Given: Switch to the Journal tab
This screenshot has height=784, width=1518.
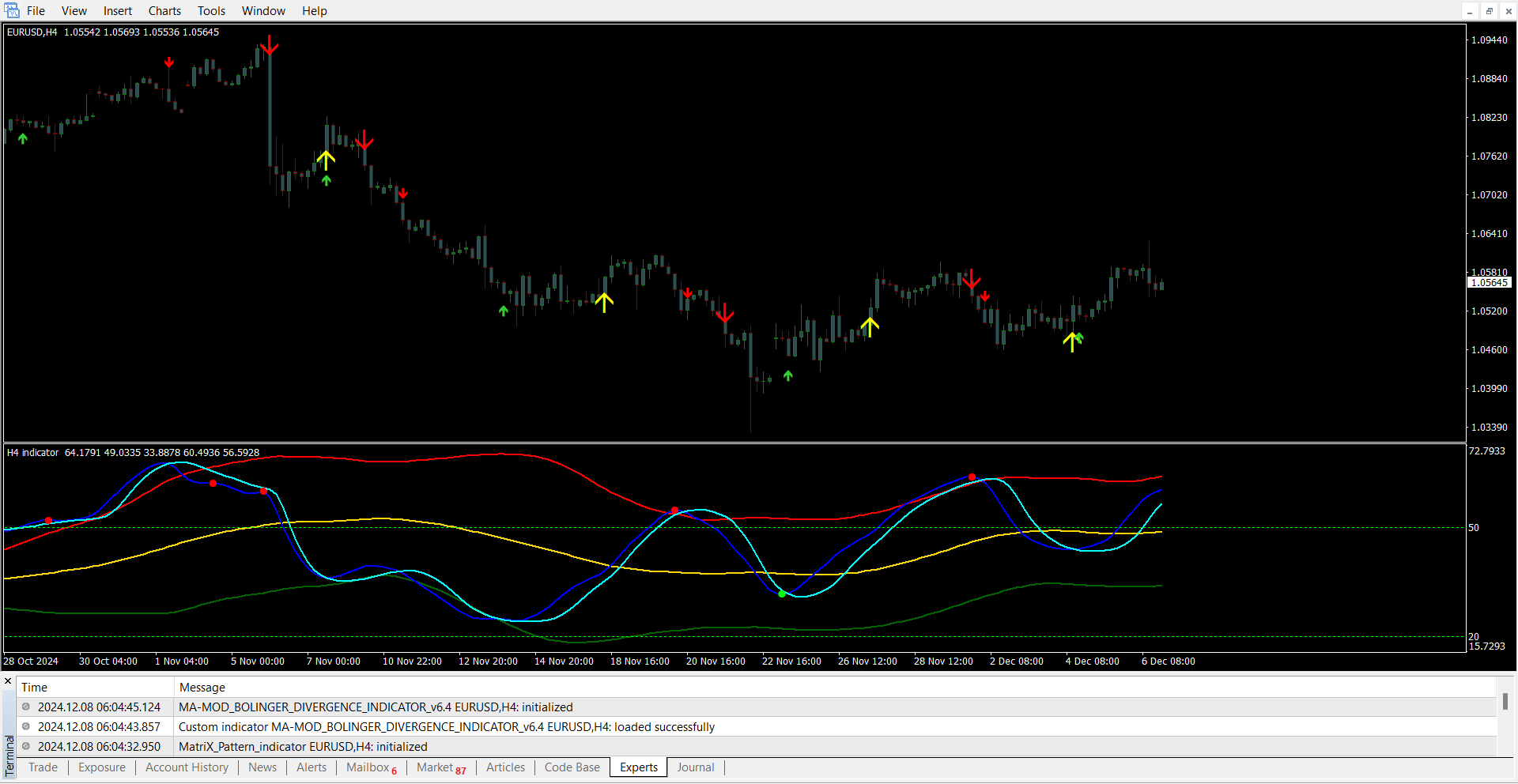Looking at the screenshot, I should click(695, 767).
